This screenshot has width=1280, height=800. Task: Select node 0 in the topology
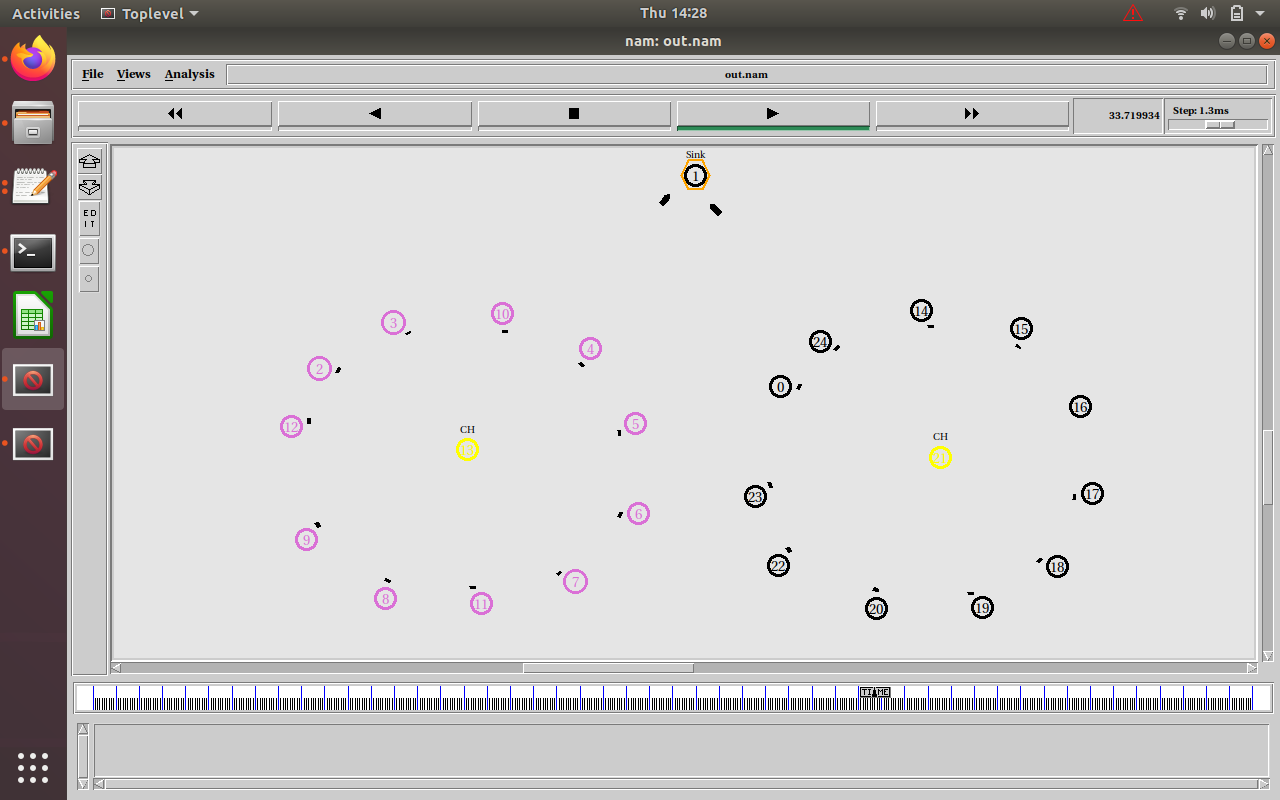(x=781, y=387)
